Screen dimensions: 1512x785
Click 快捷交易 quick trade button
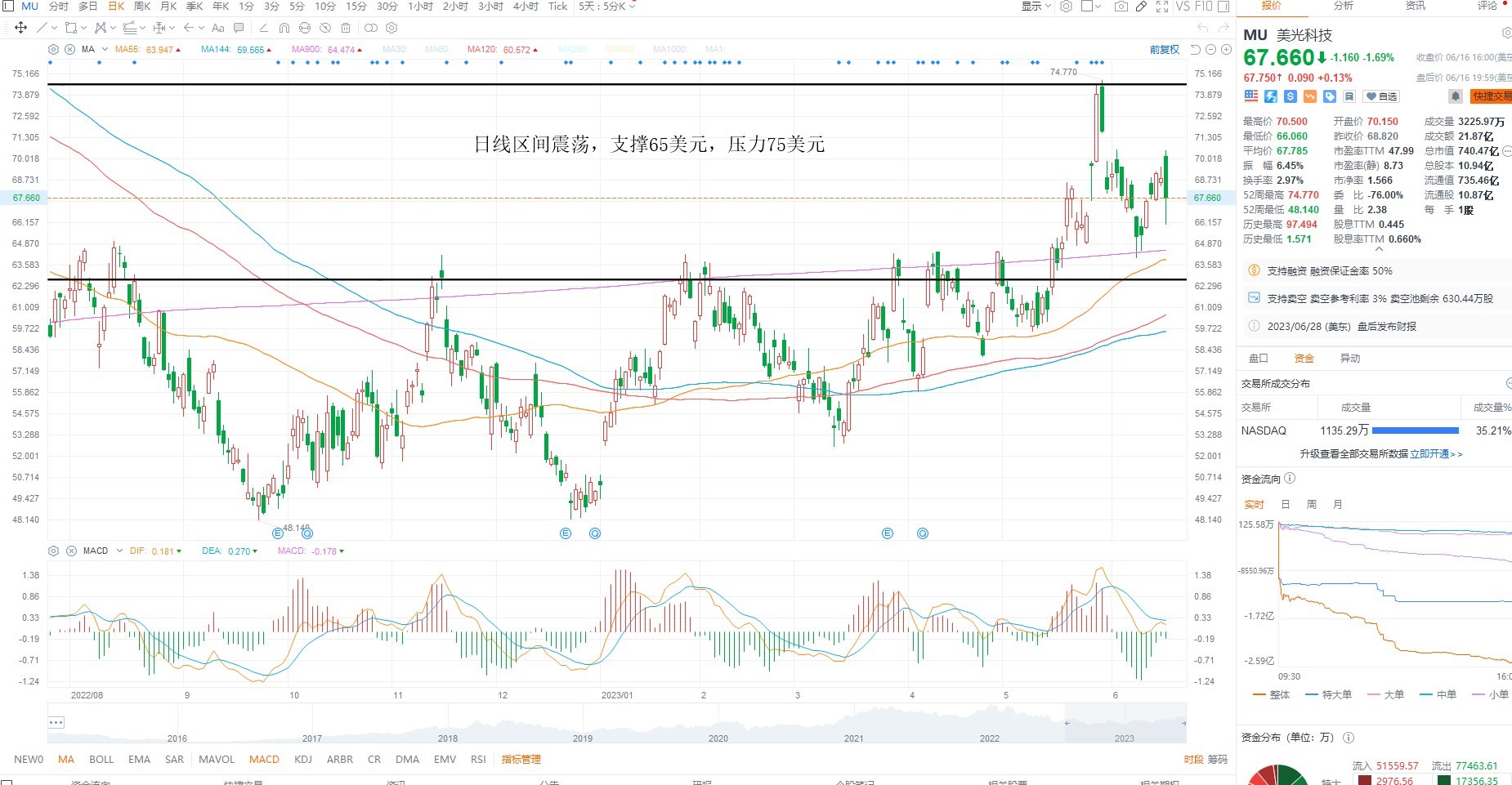(1492, 96)
